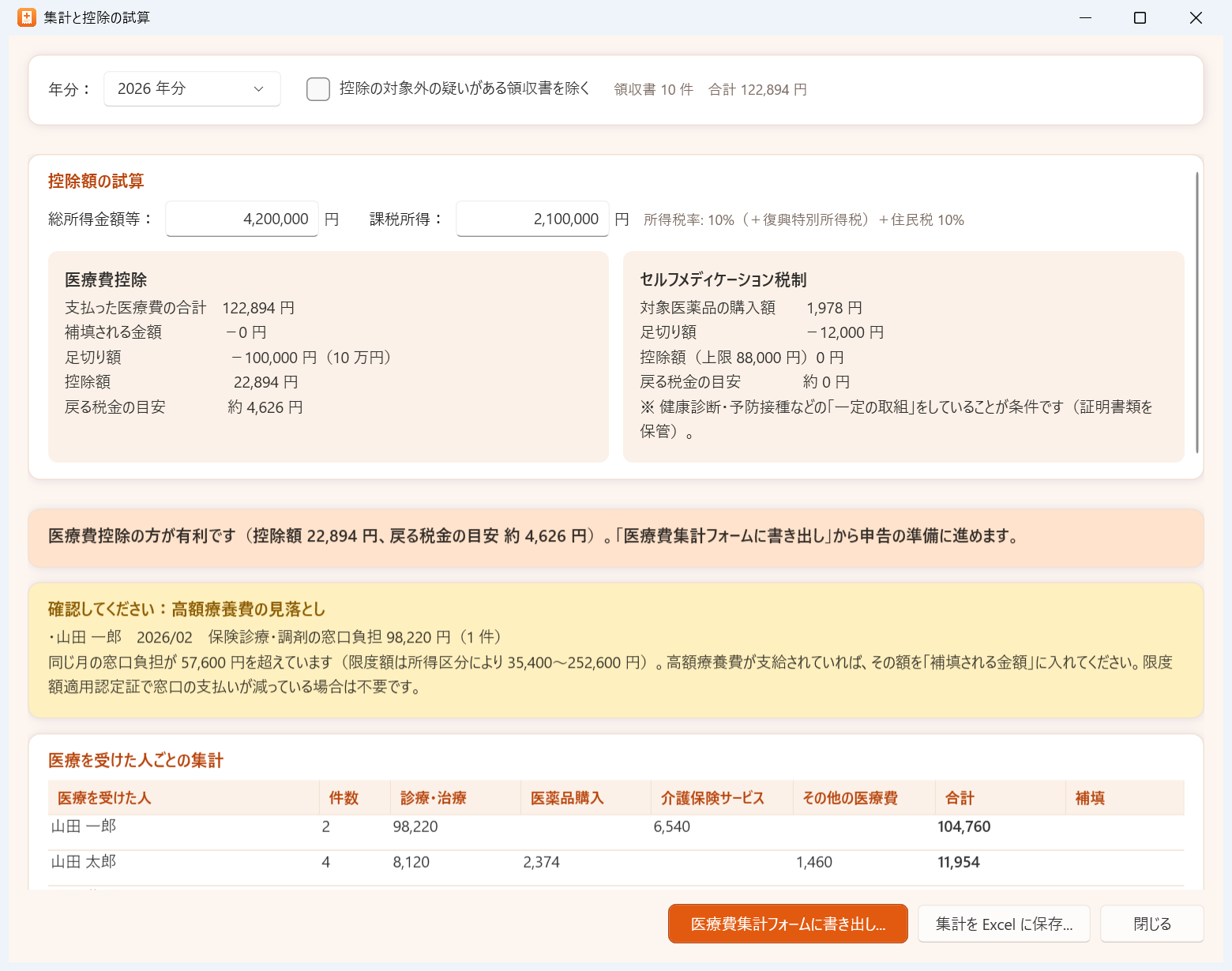Click the セルフメディケーション税制 card heading
This screenshot has width=1232, height=971.
(x=723, y=279)
